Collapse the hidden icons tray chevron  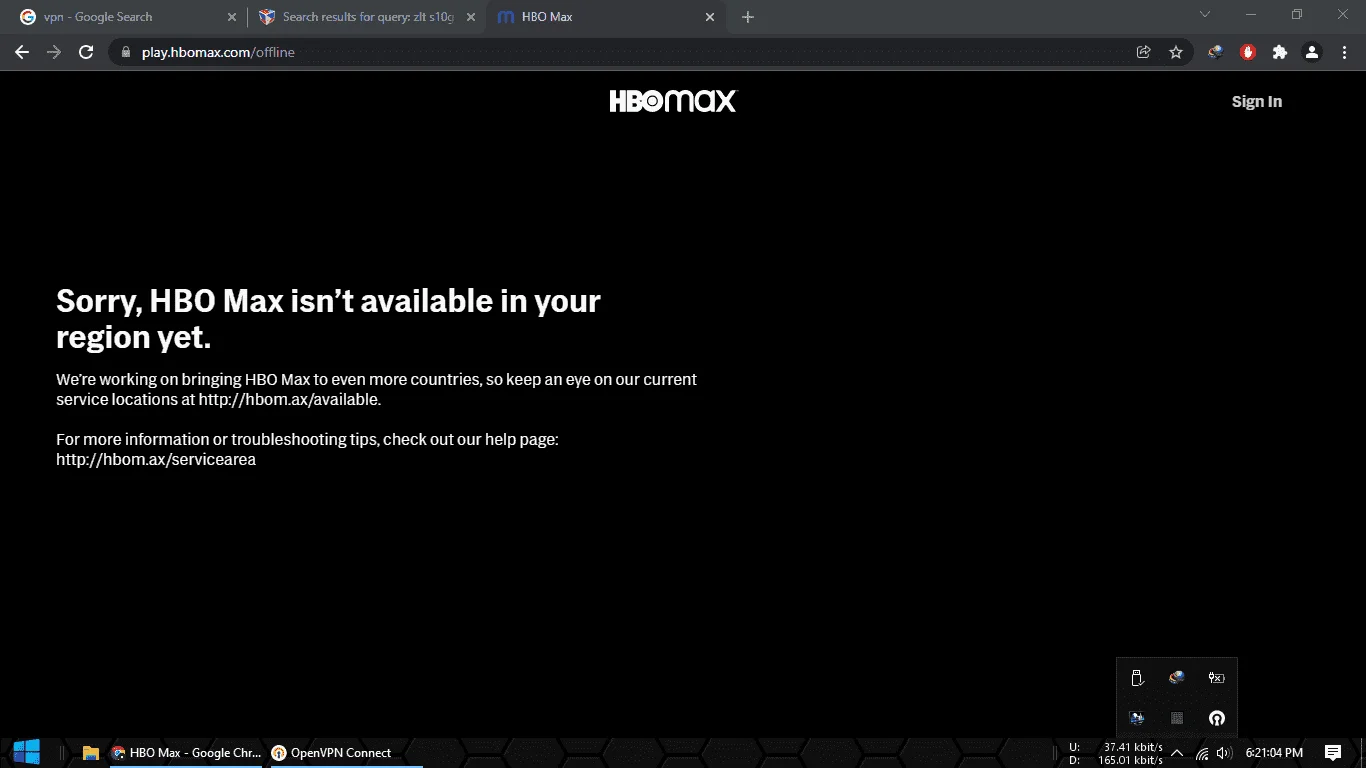click(1177, 753)
